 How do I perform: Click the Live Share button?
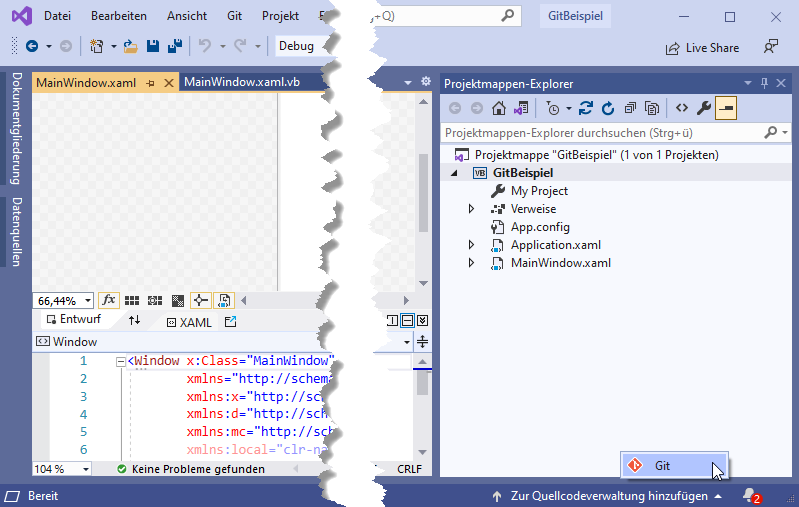point(702,47)
